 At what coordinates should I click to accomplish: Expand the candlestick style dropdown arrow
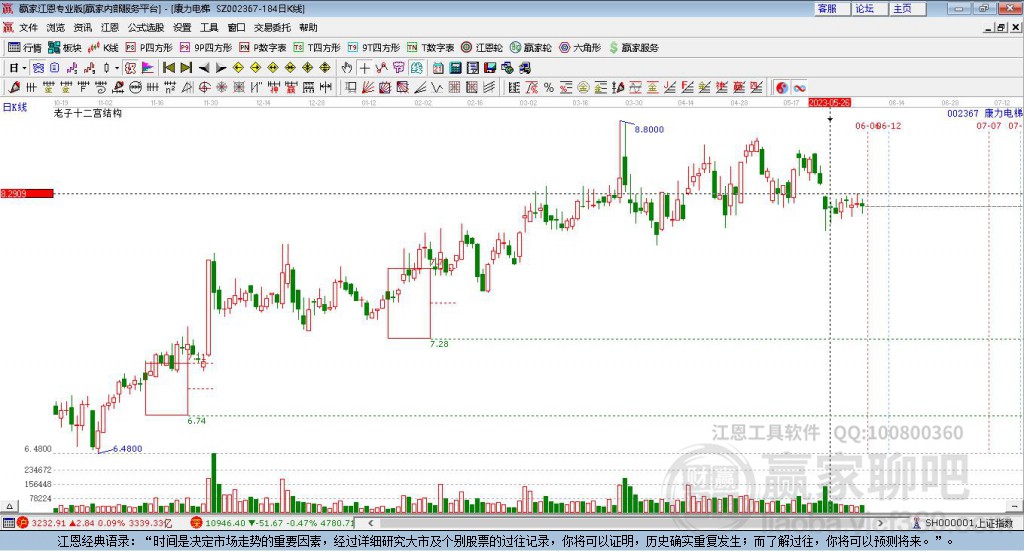[x=117, y=68]
